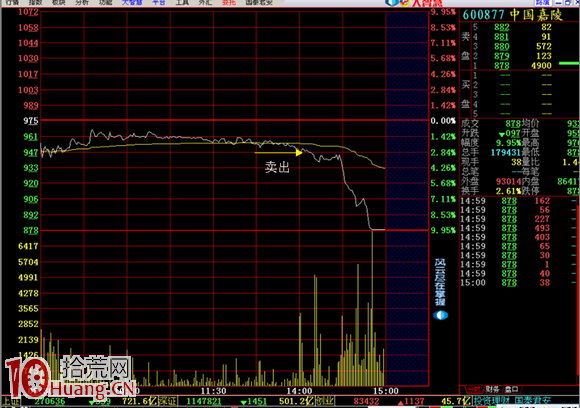Open the 功能 menu
Viewport: 580px width, 408px height.
click(x=105, y=3)
